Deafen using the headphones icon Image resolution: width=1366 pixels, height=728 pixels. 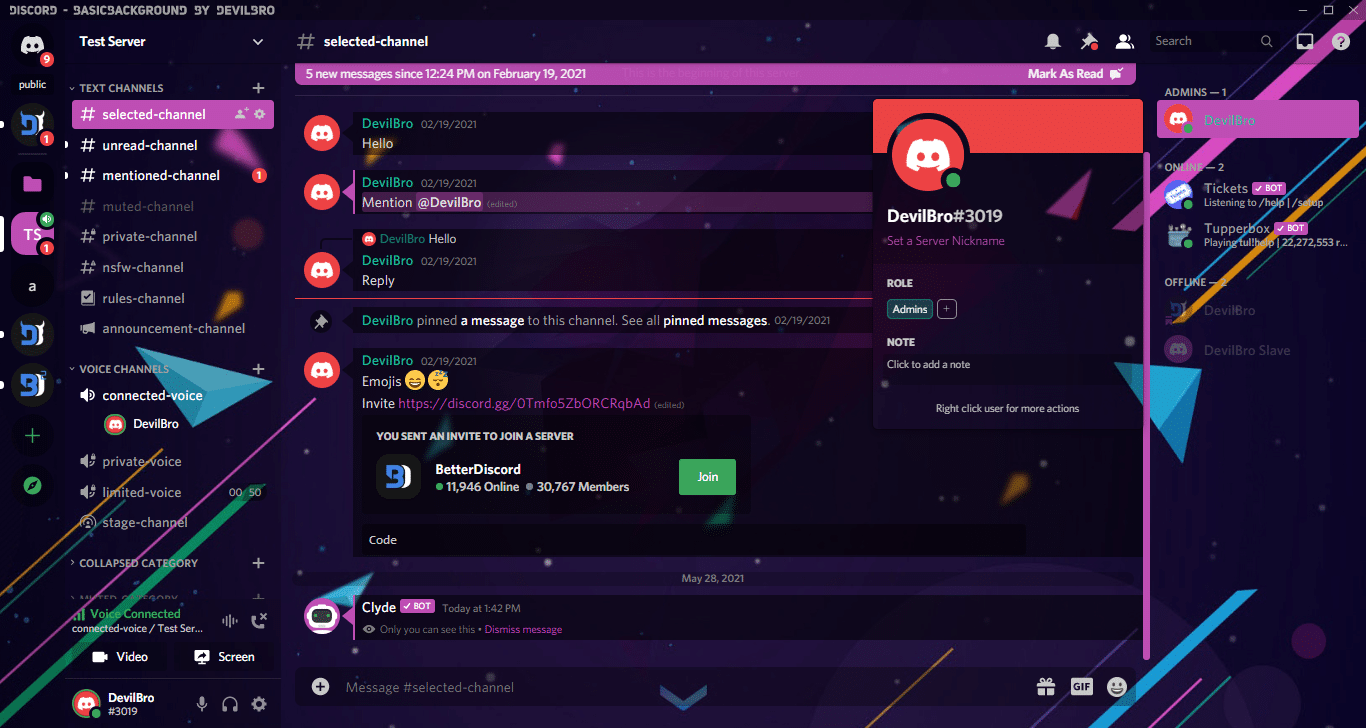click(230, 704)
